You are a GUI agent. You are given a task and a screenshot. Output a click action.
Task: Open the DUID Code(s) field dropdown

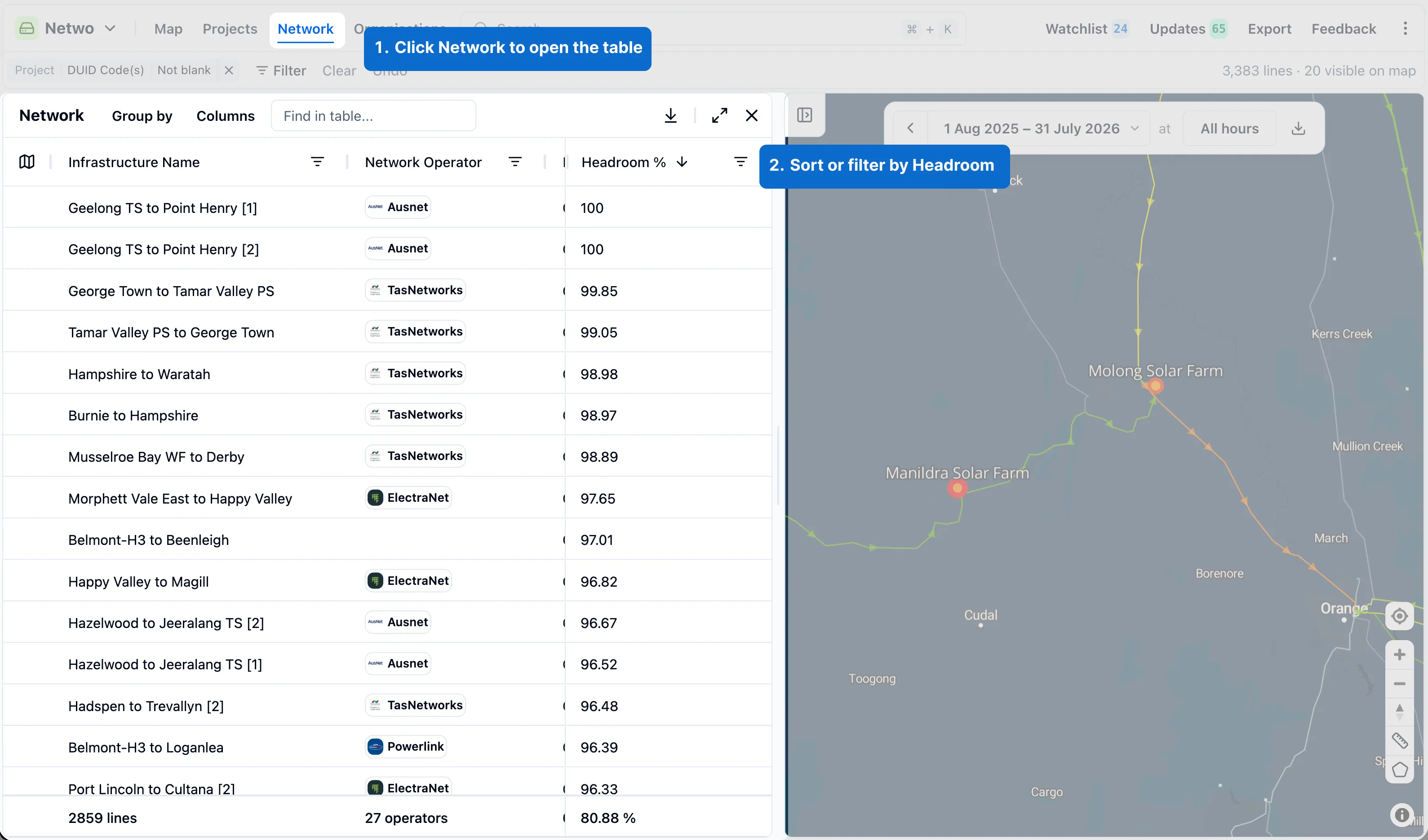pos(106,70)
